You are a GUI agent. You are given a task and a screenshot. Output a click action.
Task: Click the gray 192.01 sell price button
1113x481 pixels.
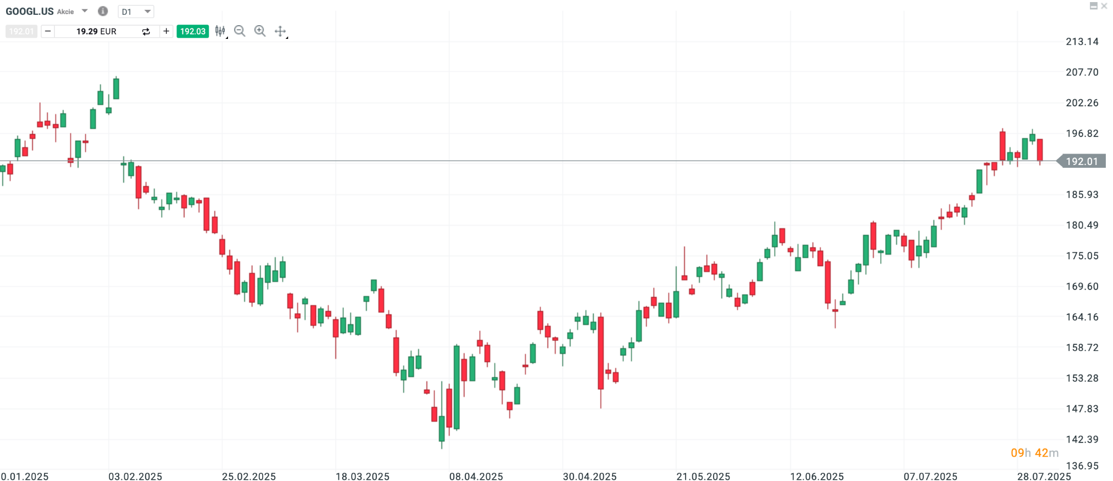(20, 31)
